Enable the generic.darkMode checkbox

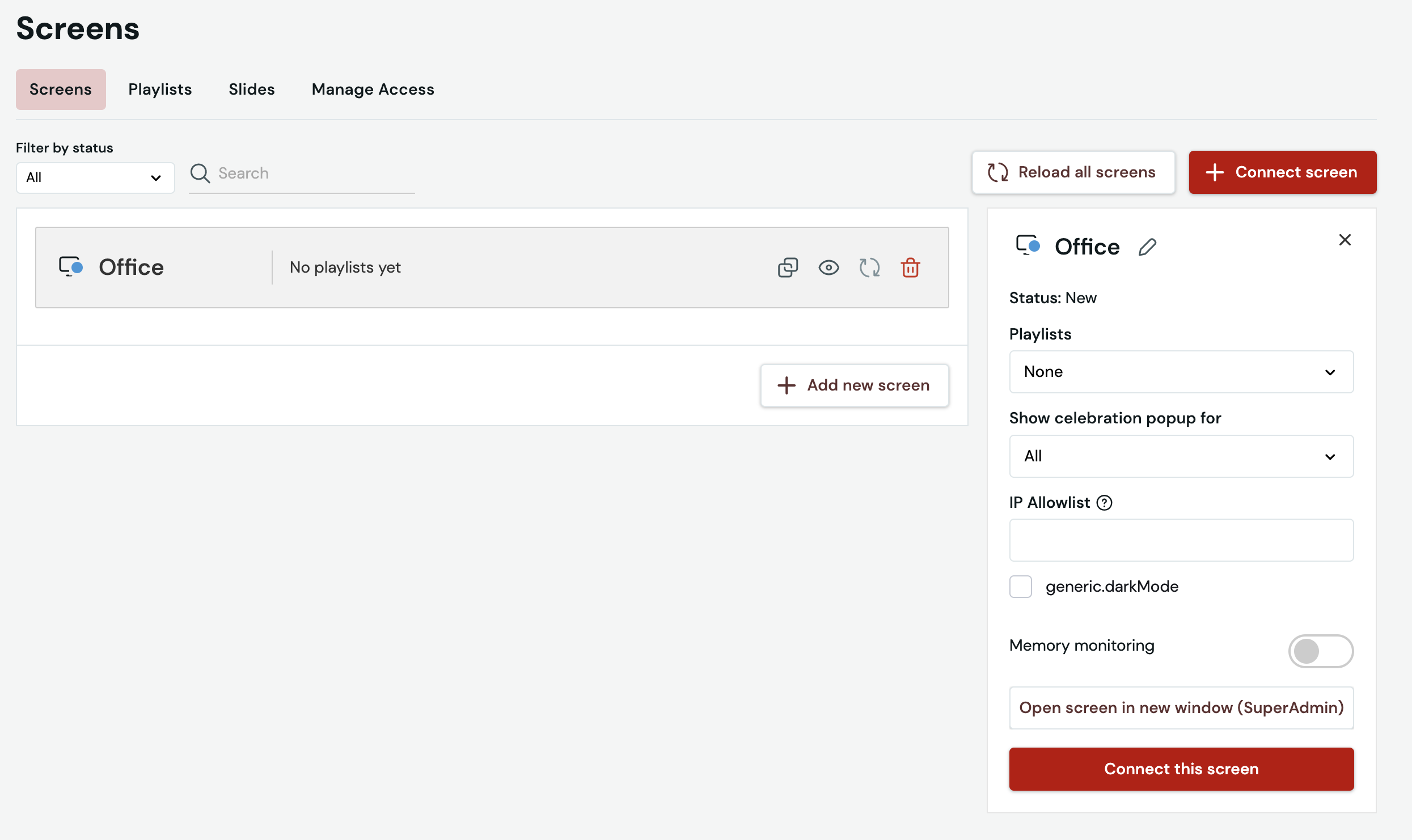1020,587
